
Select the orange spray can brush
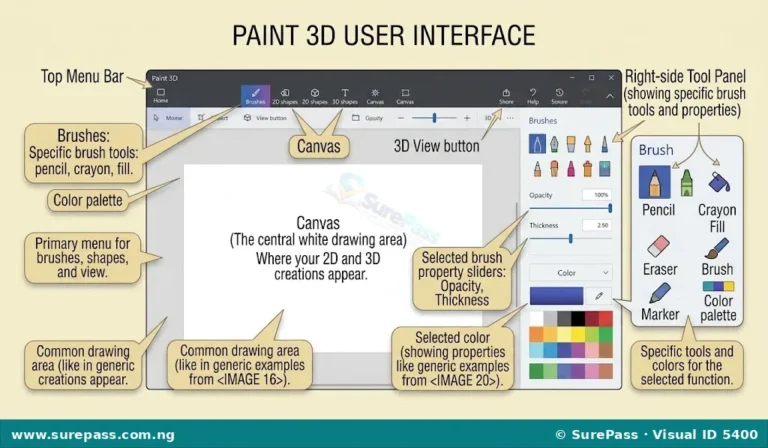point(588,169)
